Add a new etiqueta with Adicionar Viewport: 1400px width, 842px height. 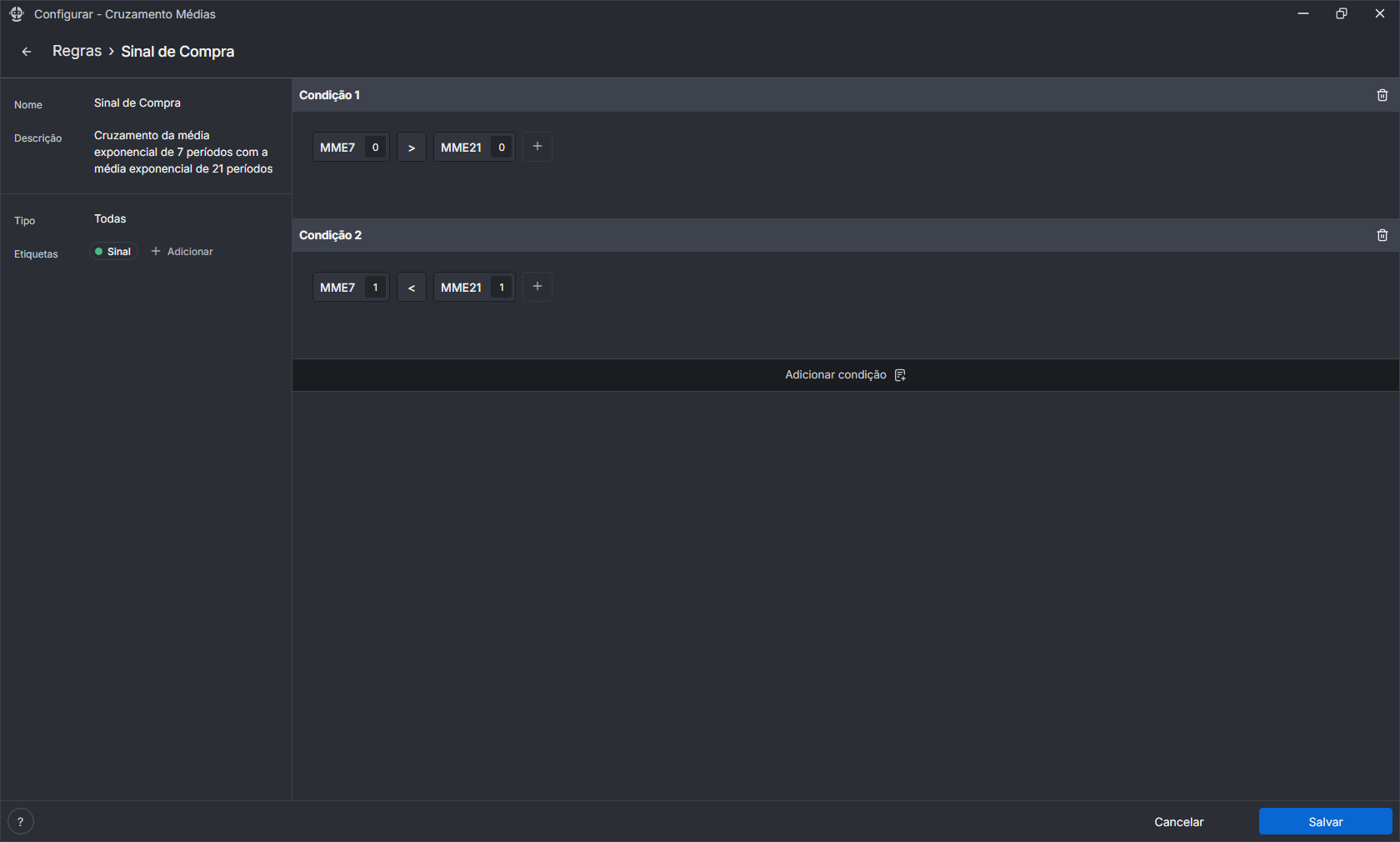coord(182,252)
